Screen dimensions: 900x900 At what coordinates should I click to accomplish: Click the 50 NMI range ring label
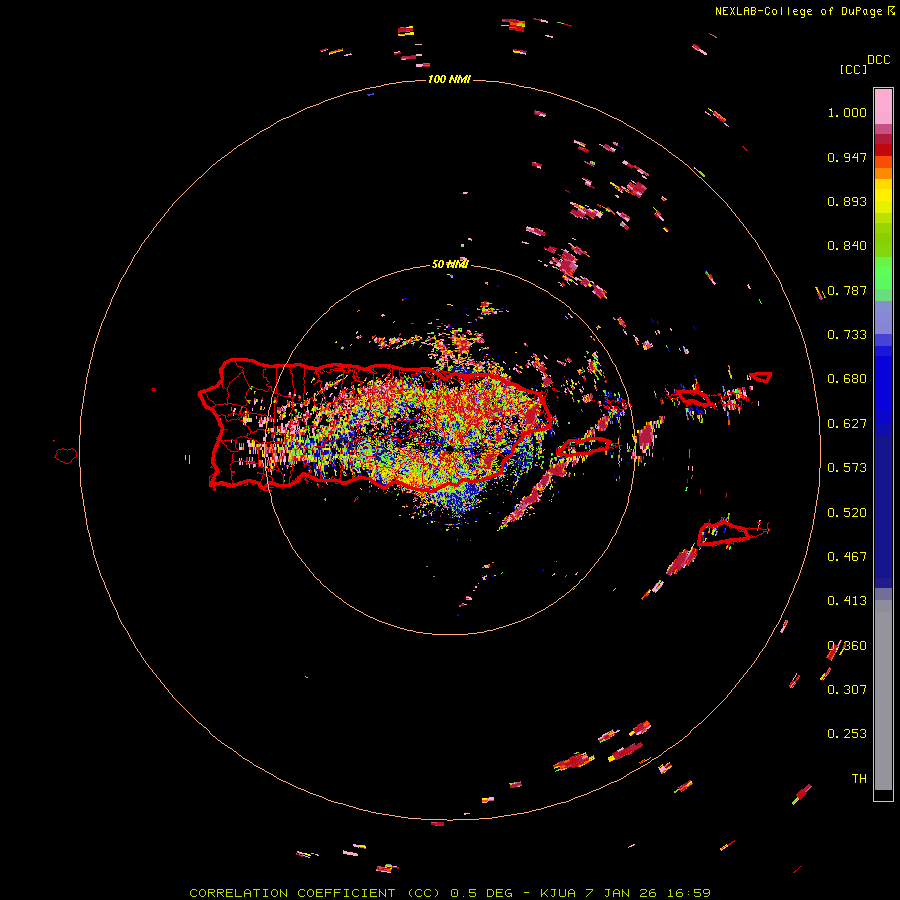click(x=450, y=264)
